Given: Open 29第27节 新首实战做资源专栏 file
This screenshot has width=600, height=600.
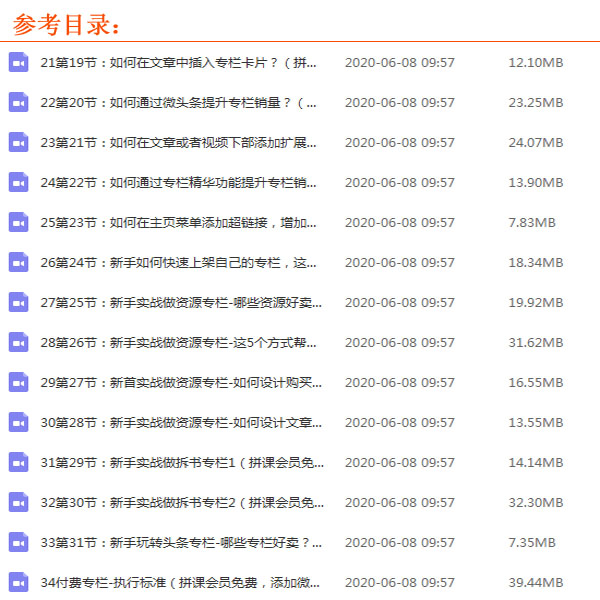Looking at the screenshot, I should (180, 382).
